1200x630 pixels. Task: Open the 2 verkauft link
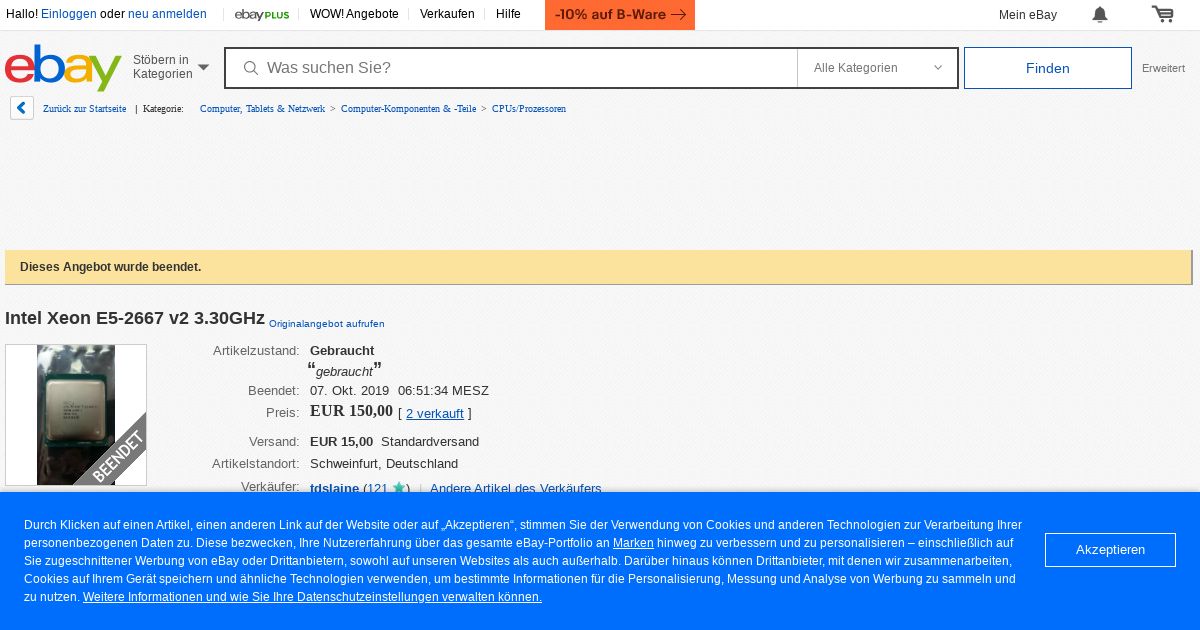435,413
